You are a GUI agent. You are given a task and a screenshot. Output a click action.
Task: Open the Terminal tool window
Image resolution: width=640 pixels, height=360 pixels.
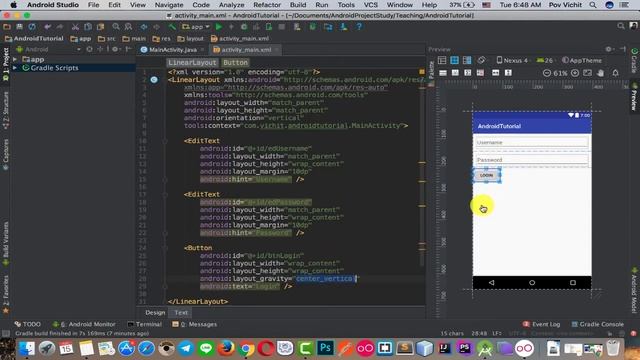[x=144, y=324]
